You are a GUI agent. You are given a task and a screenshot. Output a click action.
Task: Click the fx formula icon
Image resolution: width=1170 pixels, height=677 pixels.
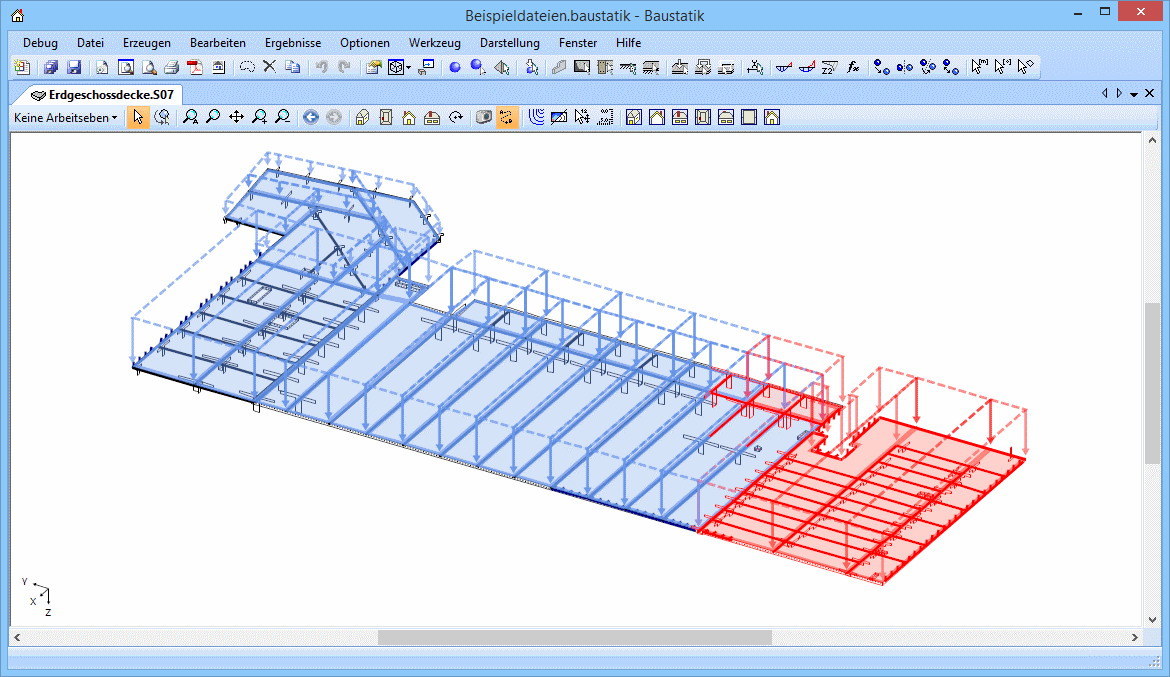tap(853, 68)
